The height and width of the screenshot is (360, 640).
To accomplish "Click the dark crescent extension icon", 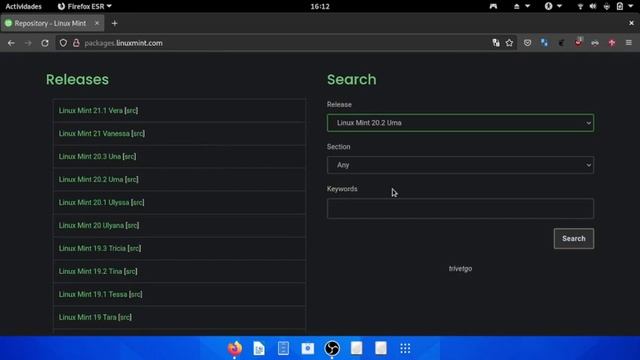I will (x=561, y=43).
